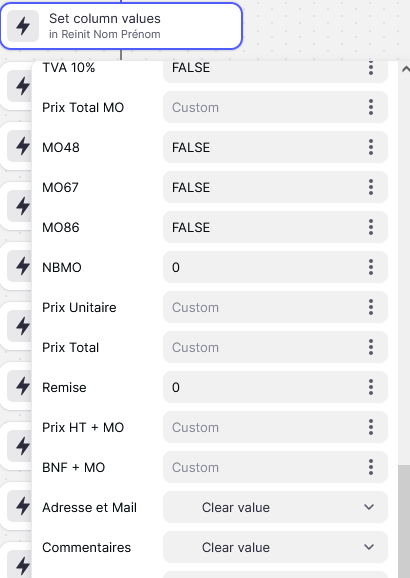Open the three-dot menu for Prix HT + MO
Image resolution: width=410 pixels, height=578 pixels.
click(x=371, y=427)
